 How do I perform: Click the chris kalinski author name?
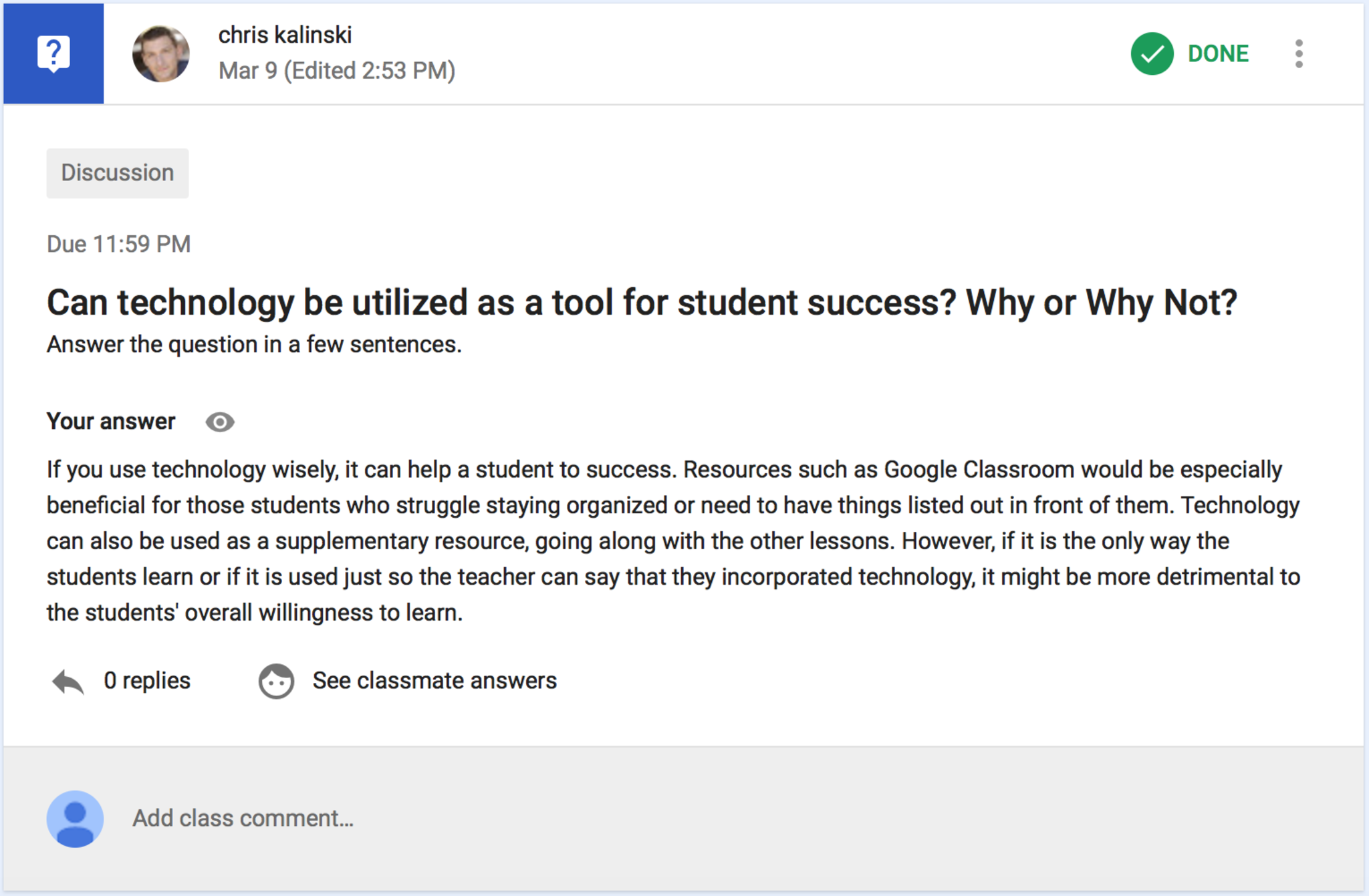point(285,35)
